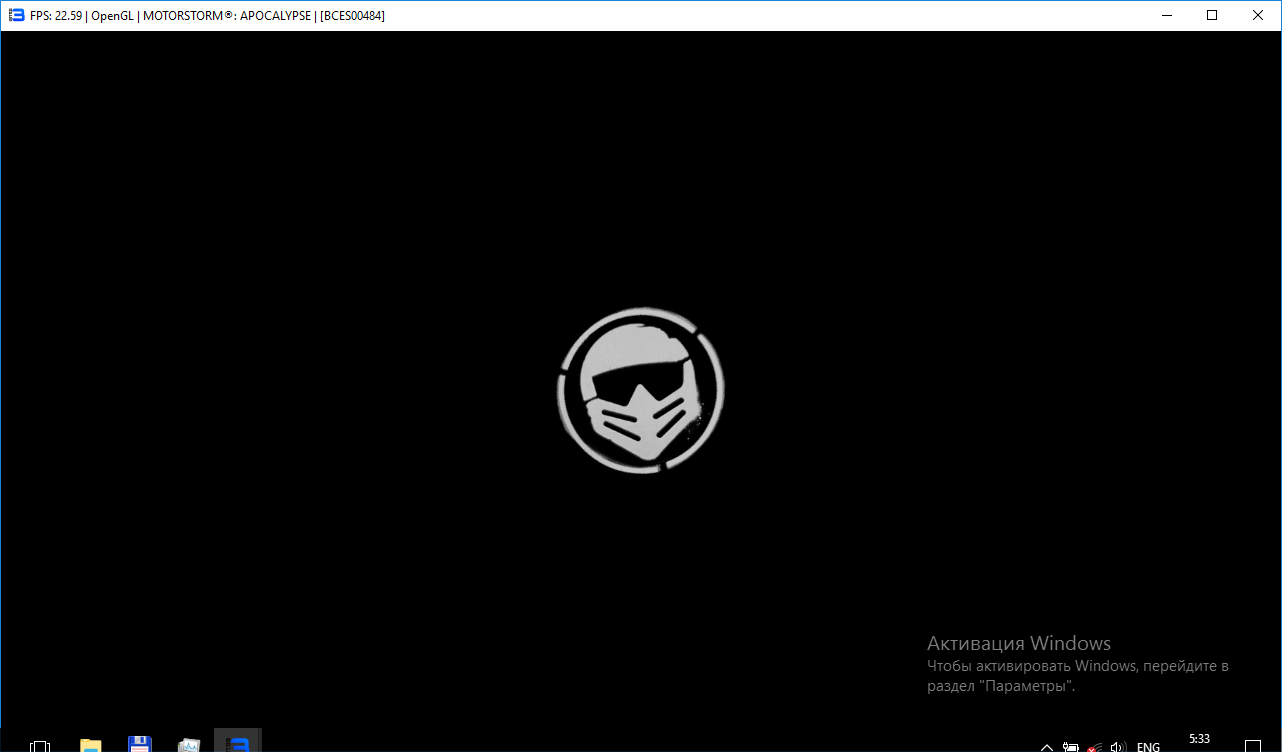Maximize the RPCS3 game window
This screenshot has width=1282, height=752.
tap(1212, 15)
